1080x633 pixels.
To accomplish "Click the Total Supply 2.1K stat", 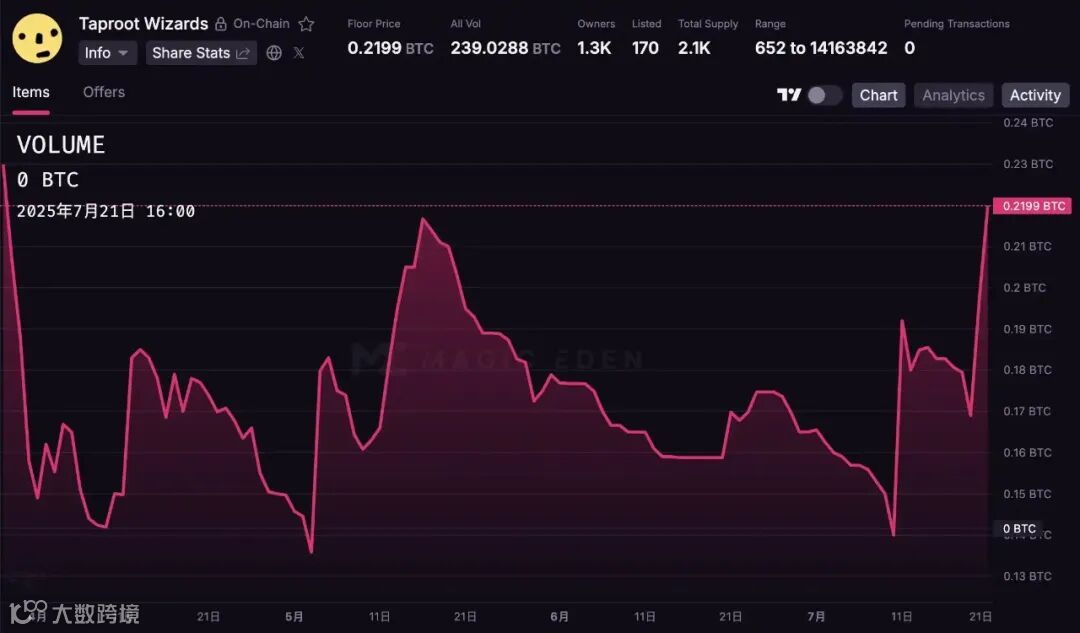I will tap(694, 48).
